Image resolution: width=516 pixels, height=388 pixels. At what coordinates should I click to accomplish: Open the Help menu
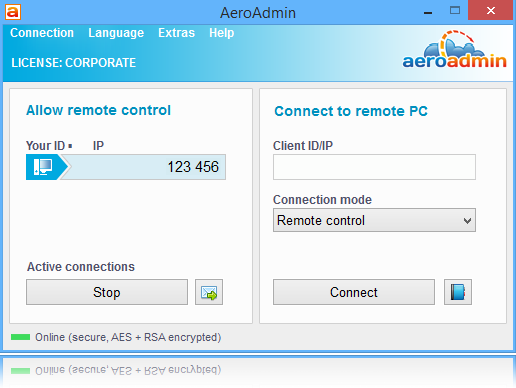click(222, 33)
